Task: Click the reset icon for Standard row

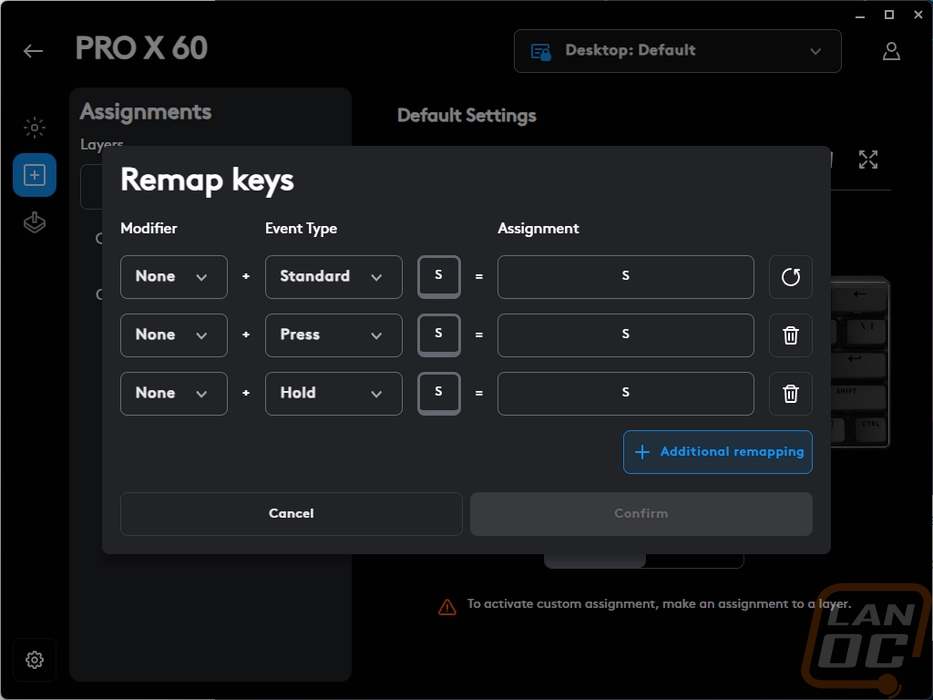Action: (790, 277)
